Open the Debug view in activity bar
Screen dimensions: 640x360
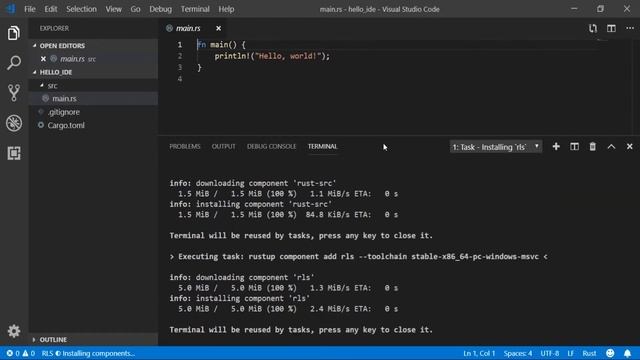[x=13, y=123]
